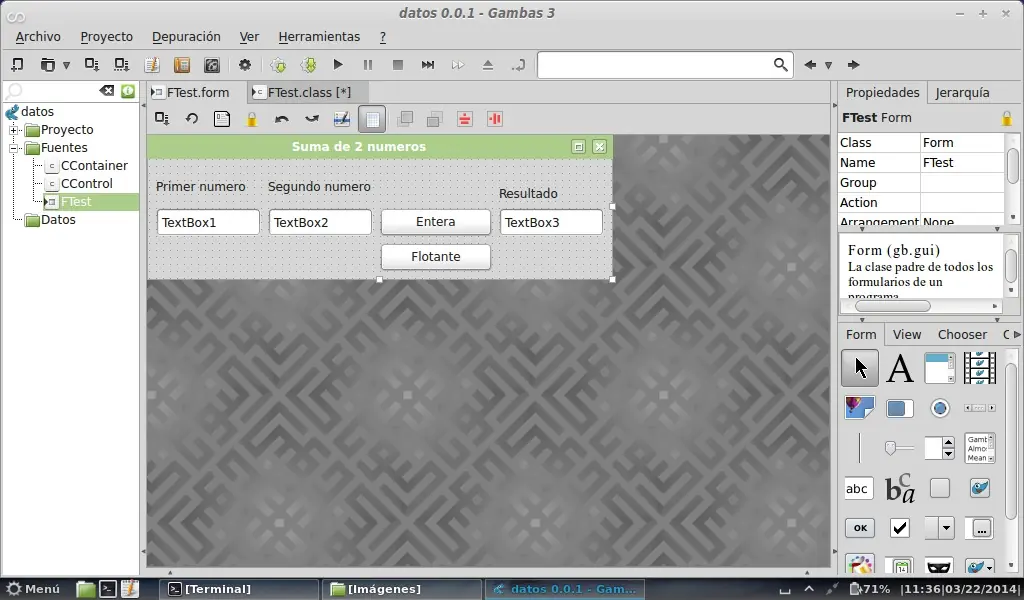Select the CheckBox control in toolbox
Screen dimensions: 1024x600
click(900, 528)
